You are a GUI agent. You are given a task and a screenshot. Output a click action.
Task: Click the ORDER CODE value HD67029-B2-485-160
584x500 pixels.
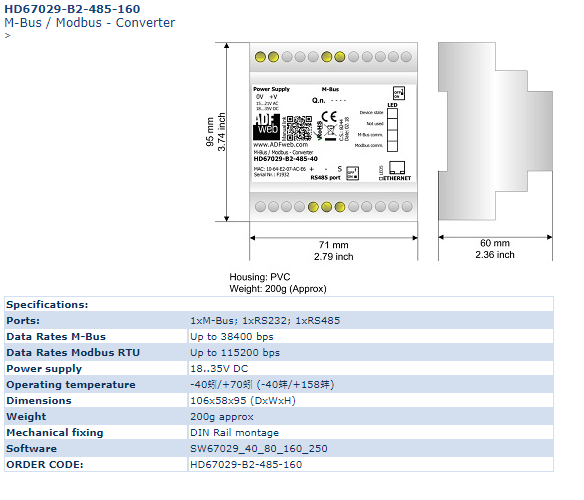[246, 465]
